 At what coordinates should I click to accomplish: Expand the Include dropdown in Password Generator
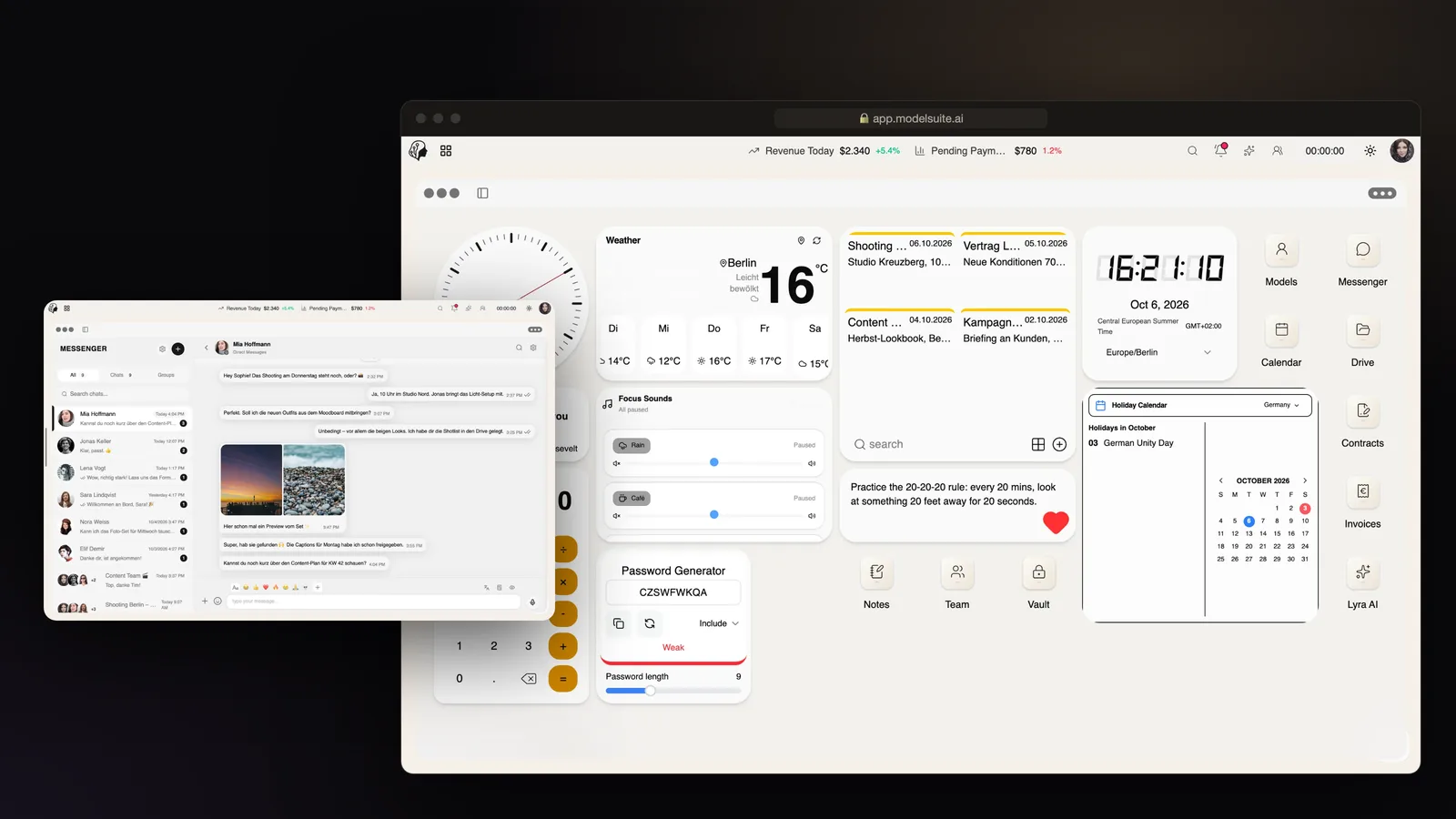(719, 623)
